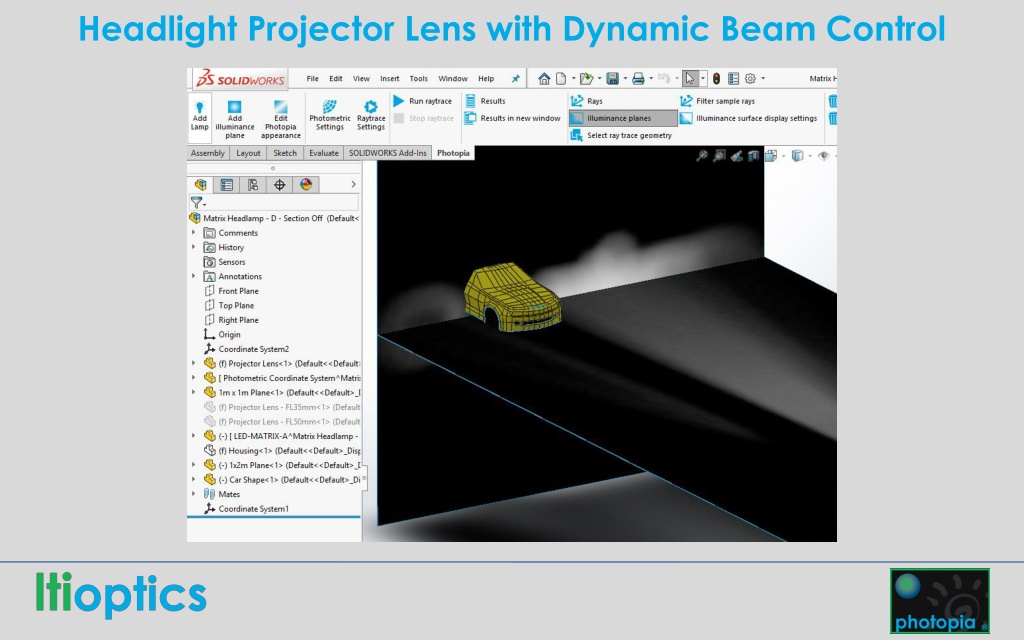Expand the Car Shape<1> component
The image size is (1024, 640).
tap(193, 479)
